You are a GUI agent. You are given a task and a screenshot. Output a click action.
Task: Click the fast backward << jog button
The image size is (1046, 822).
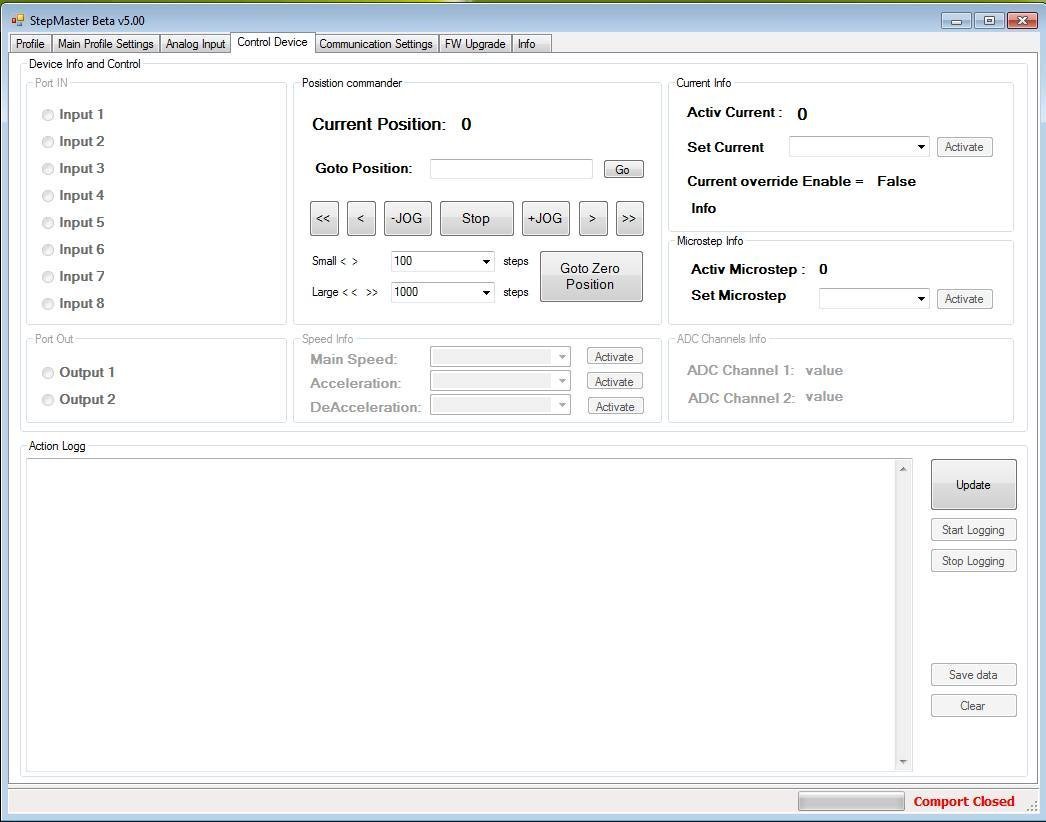323,218
